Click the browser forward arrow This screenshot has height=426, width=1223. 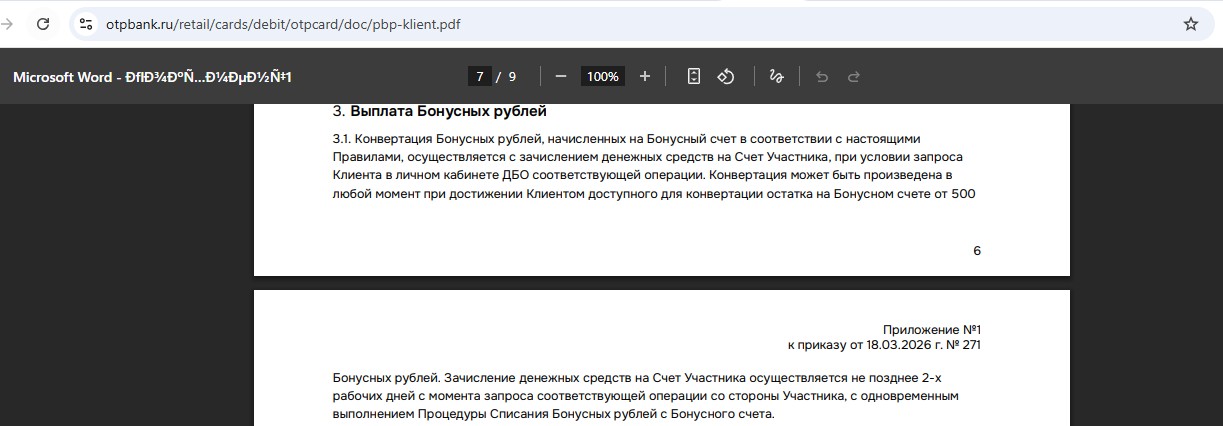click(6, 24)
